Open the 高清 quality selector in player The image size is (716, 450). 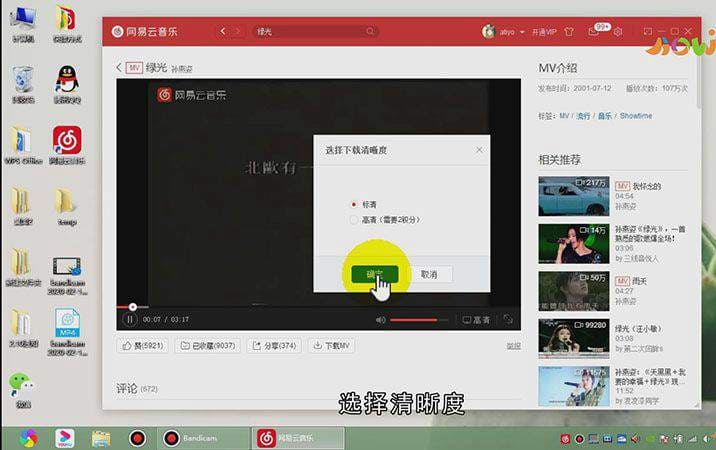pos(476,320)
